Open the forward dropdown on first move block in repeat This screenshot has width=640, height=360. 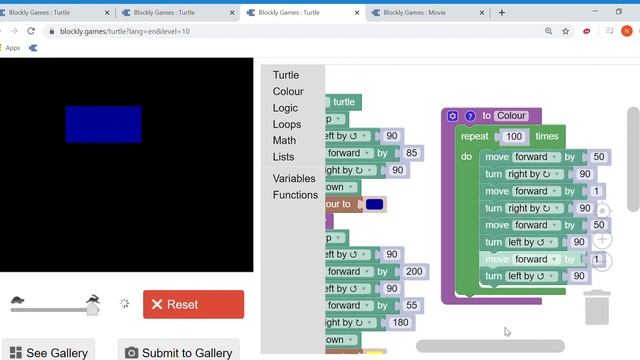click(x=537, y=157)
